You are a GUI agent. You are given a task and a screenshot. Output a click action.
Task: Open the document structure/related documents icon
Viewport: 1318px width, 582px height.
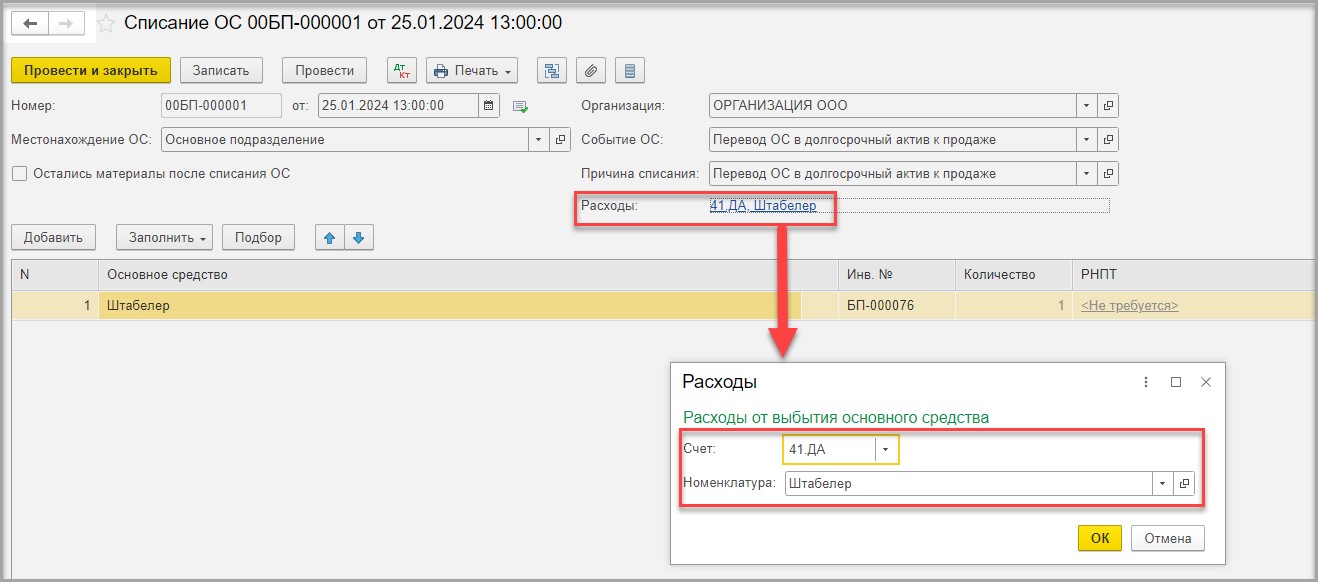click(552, 71)
